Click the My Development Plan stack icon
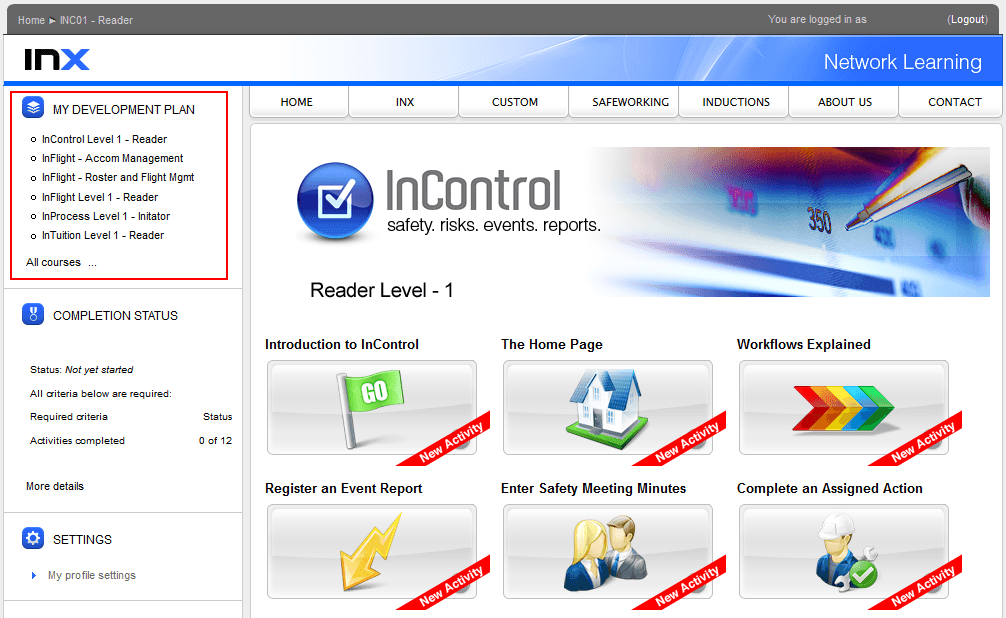Viewport: 1006px width, 618px height. pos(33,107)
